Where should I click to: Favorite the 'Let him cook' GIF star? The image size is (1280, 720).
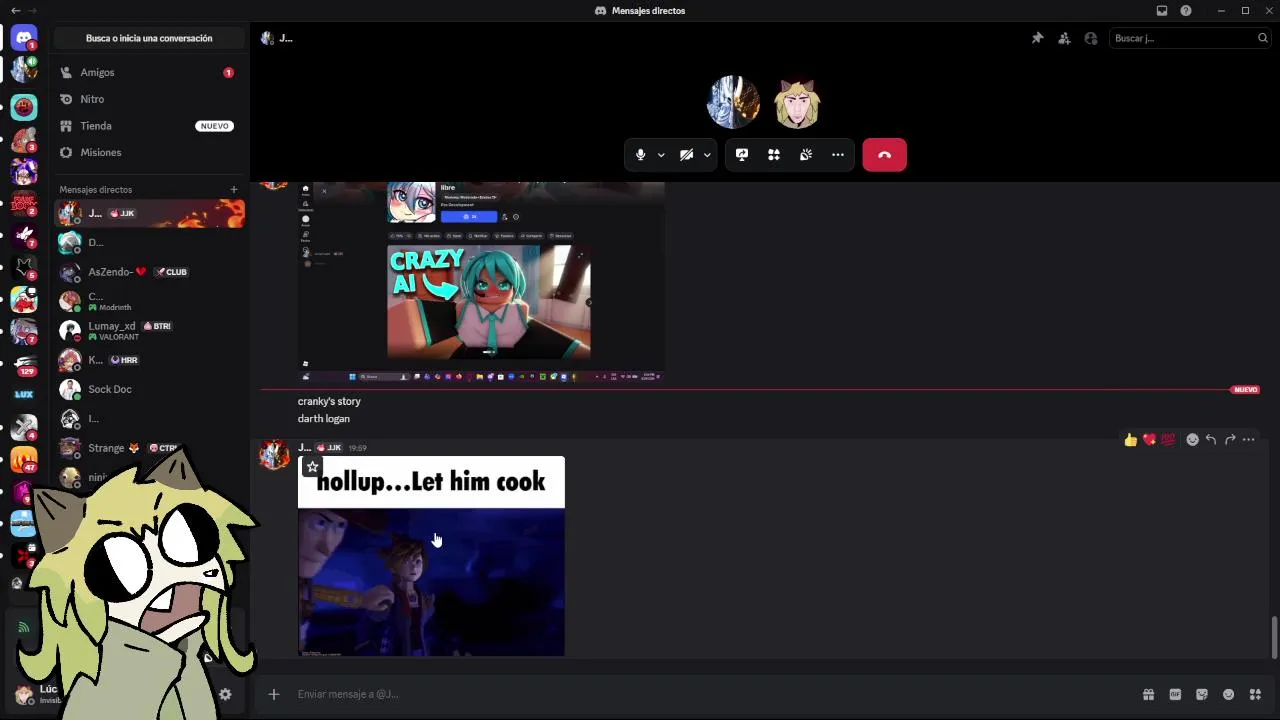pyautogui.click(x=312, y=467)
